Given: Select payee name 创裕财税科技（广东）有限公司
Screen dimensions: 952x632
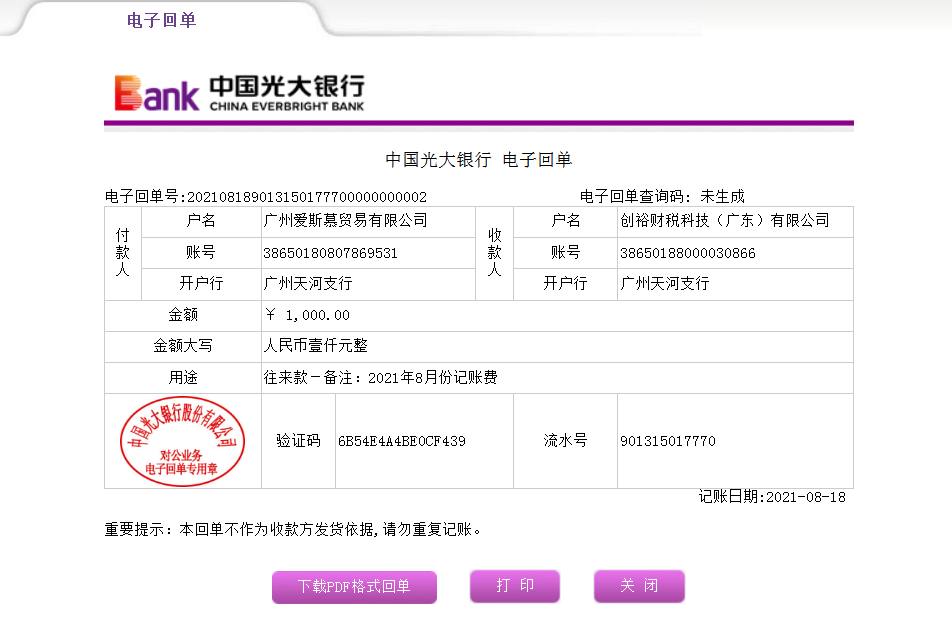Looking at the screenshot, I should pos(724,220).
